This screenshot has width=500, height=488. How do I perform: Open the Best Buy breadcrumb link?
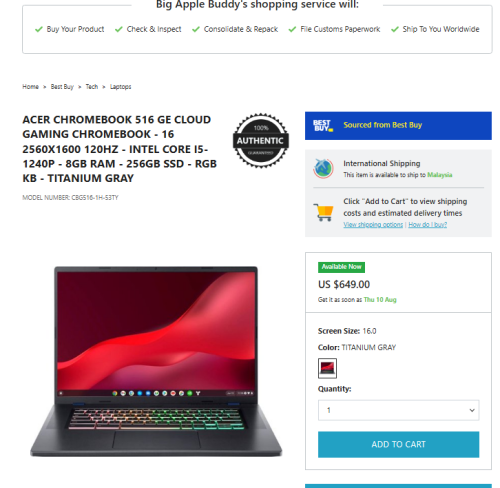coord(62,87)
